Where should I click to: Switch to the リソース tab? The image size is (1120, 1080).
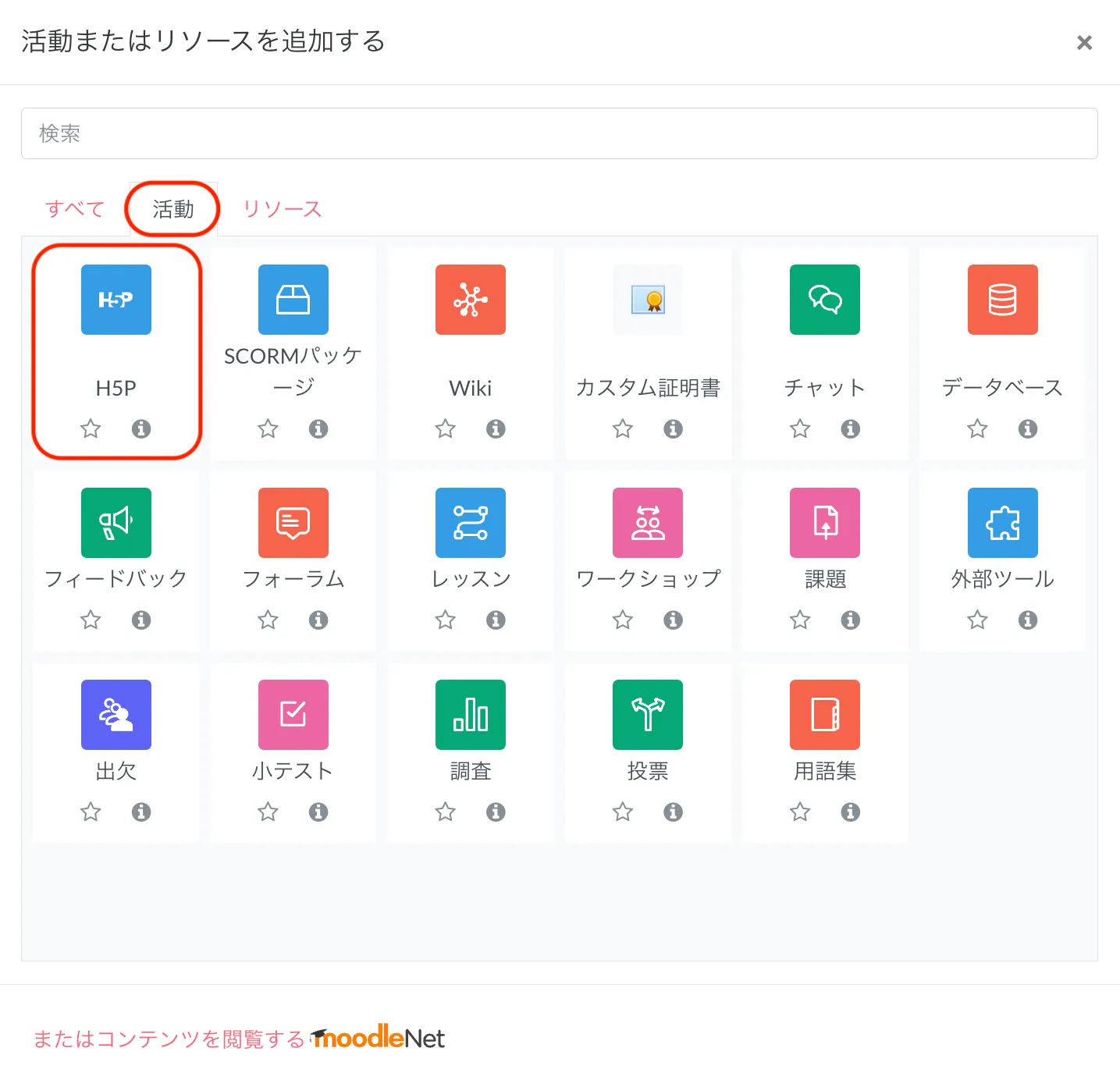click(x=283, y=209)
